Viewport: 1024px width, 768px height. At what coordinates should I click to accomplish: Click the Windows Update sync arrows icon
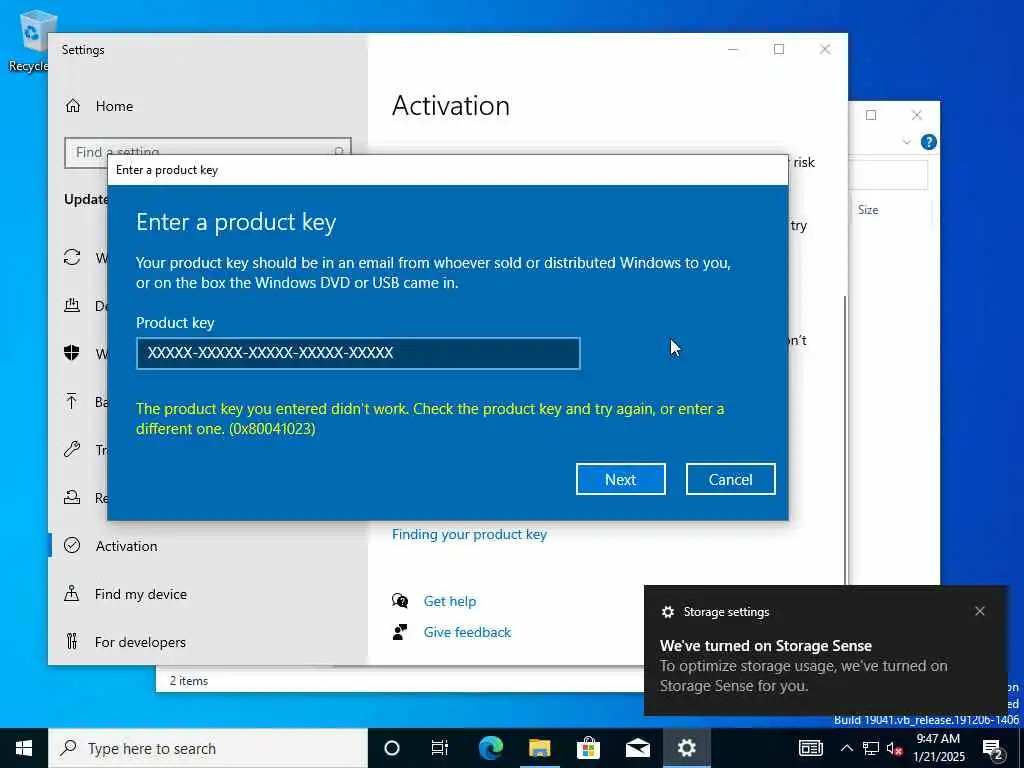click(x=72, y=257)
